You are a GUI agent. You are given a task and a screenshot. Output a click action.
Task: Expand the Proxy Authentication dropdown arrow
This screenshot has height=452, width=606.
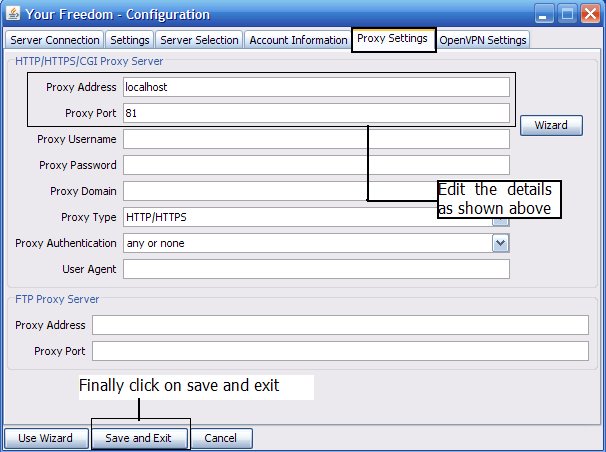(500, 243)
